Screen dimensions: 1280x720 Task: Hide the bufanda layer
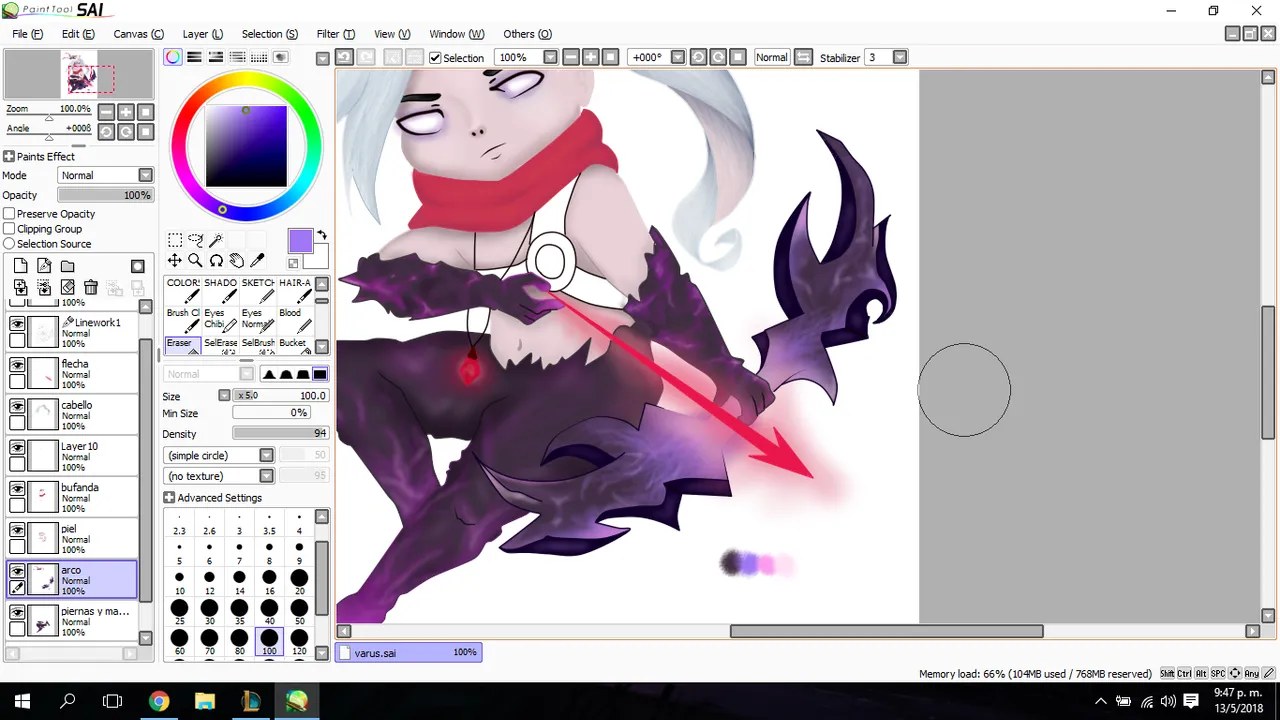[x=17, y=489]
